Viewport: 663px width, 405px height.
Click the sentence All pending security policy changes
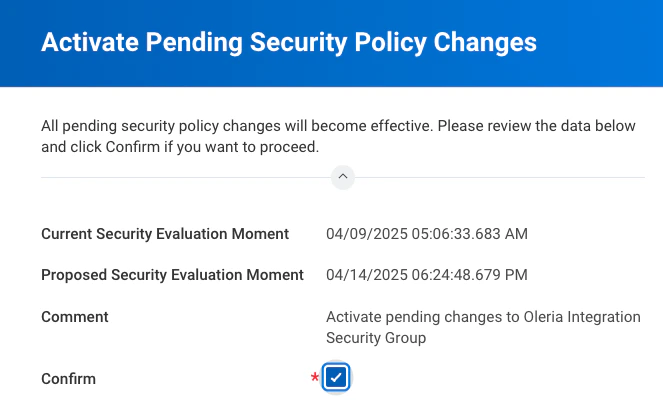coord(161,126)
